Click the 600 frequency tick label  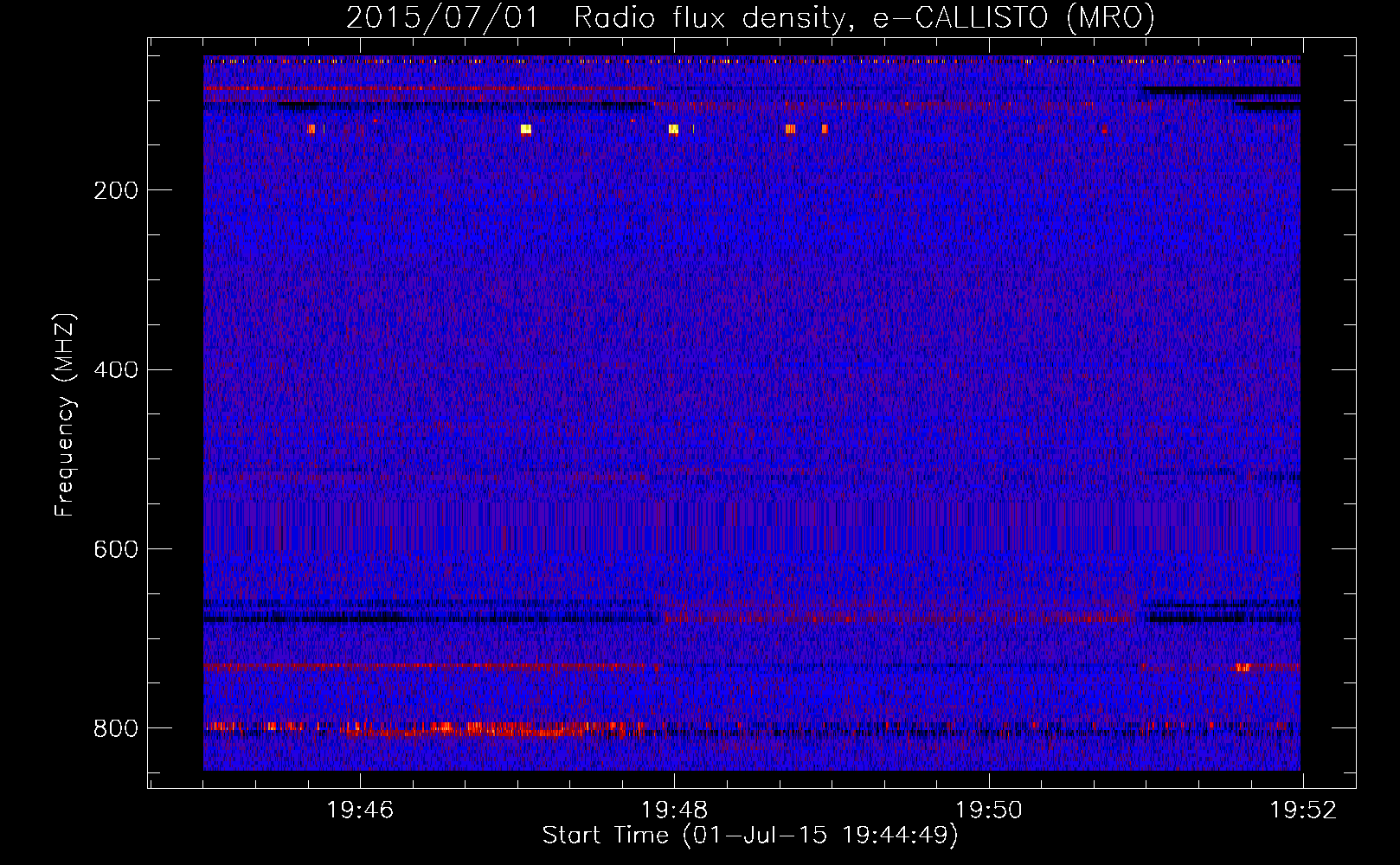115,549
